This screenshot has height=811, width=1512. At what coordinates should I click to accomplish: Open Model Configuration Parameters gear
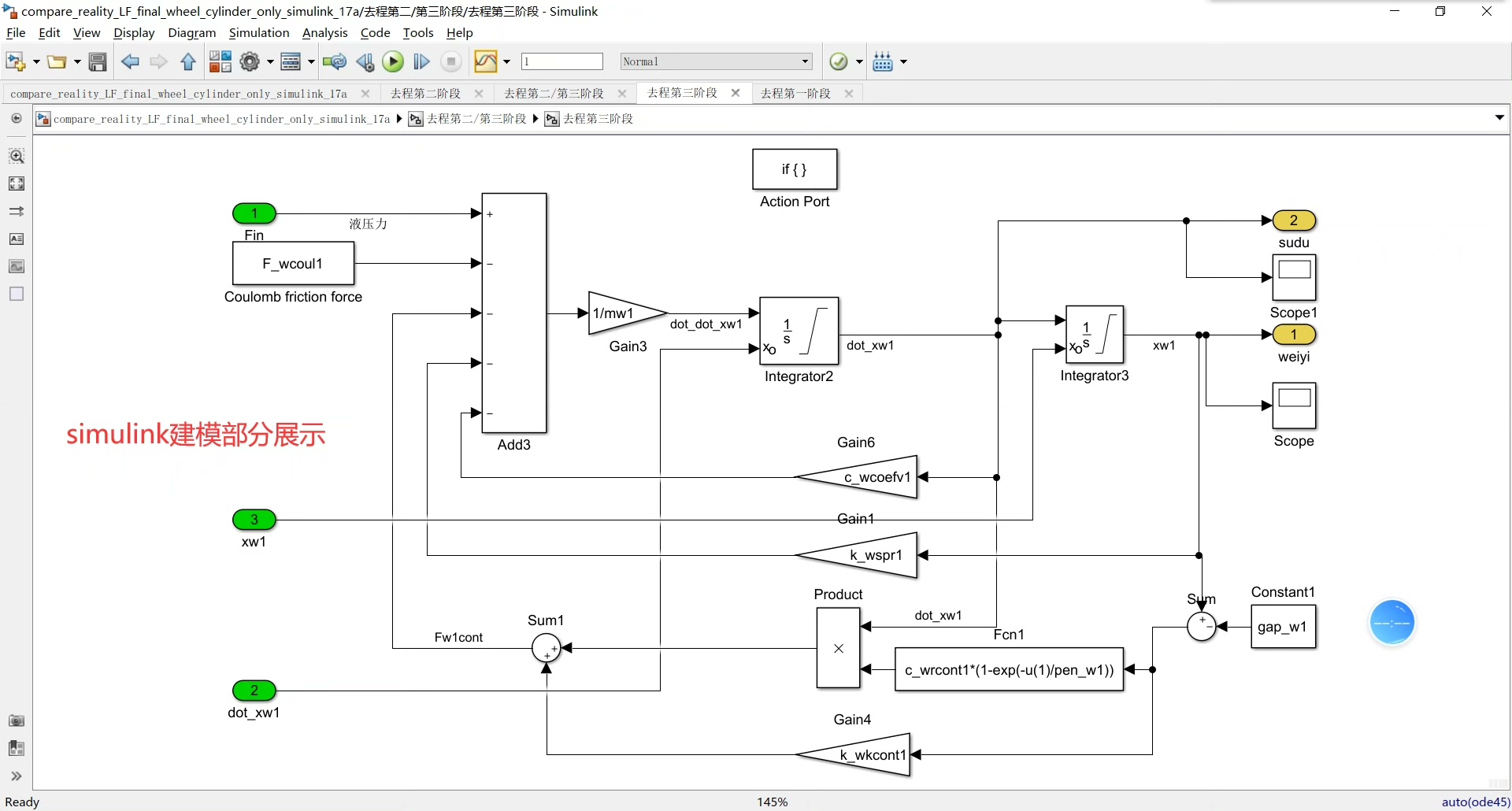pyautogui.click(x=250, y=61)
